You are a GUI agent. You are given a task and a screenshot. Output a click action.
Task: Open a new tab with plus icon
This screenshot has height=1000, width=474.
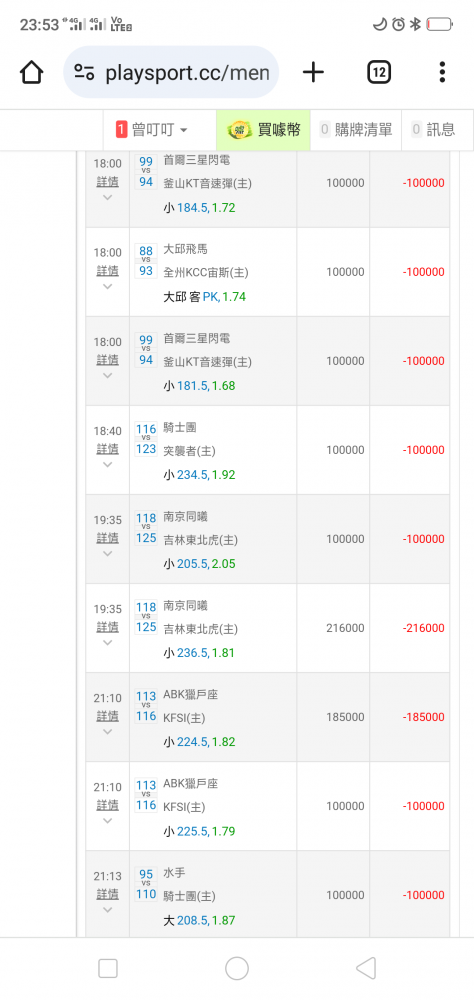click(x=313, y=72)
